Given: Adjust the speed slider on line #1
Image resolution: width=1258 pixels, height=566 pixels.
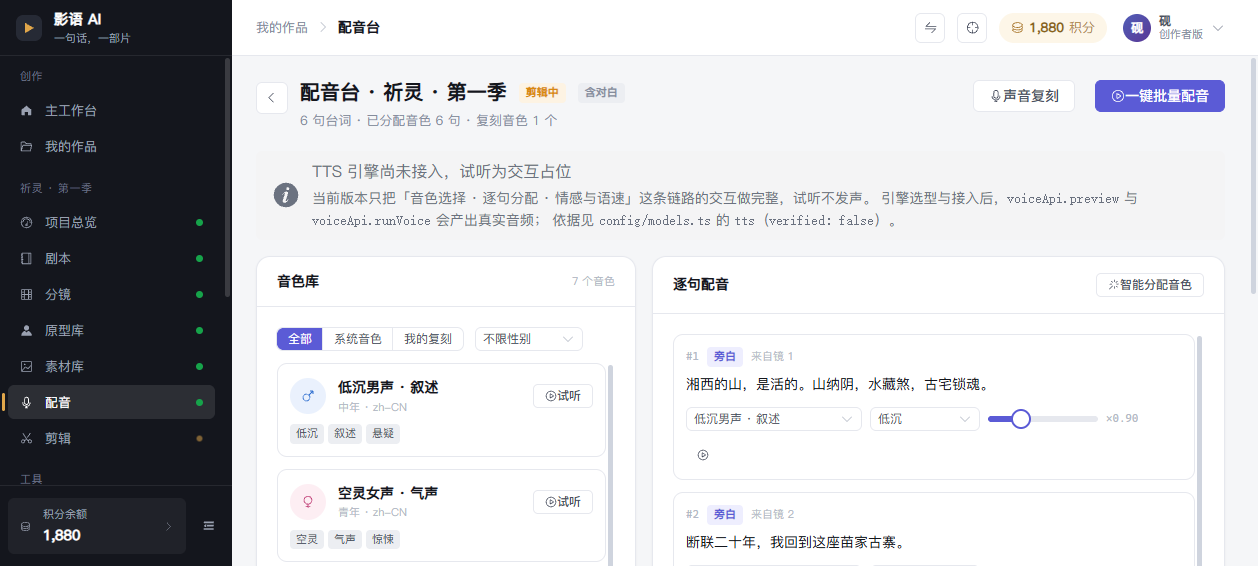Looking at the screenshot, I should (x=1043, y=419).
